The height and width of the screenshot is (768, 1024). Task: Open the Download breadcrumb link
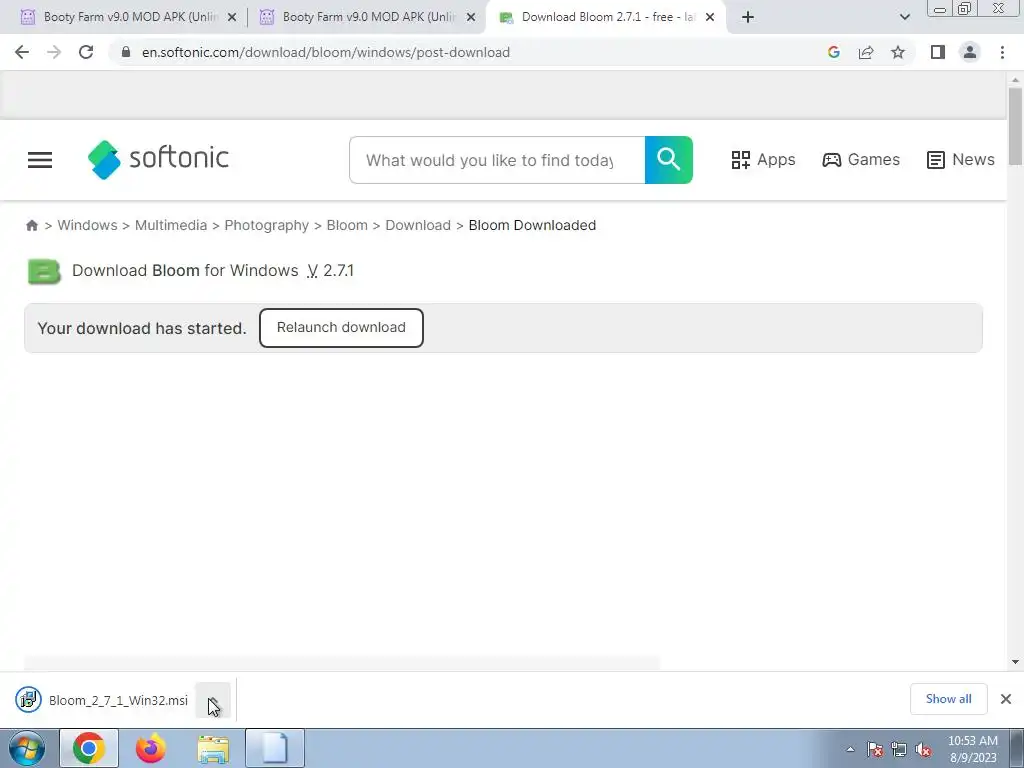click(418, 225)
